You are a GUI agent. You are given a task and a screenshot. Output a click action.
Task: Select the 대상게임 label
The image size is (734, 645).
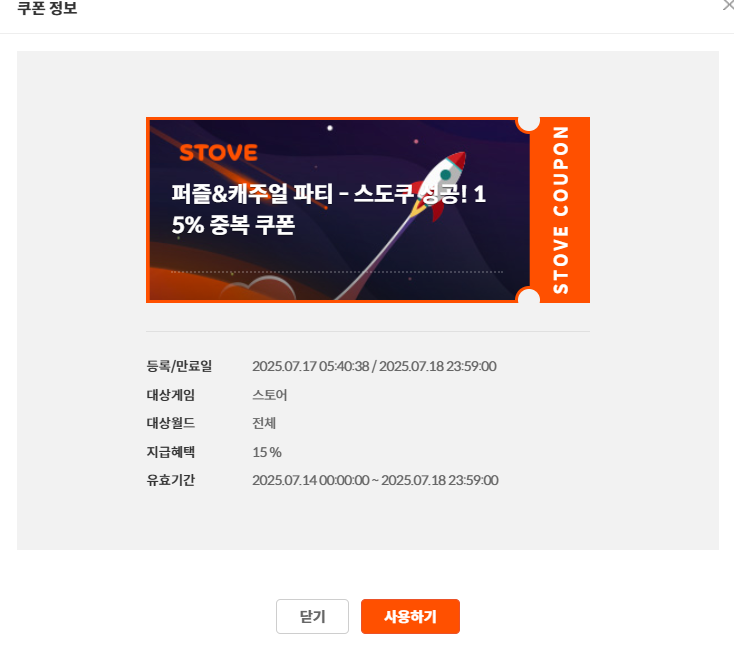[x=171, y=395]
